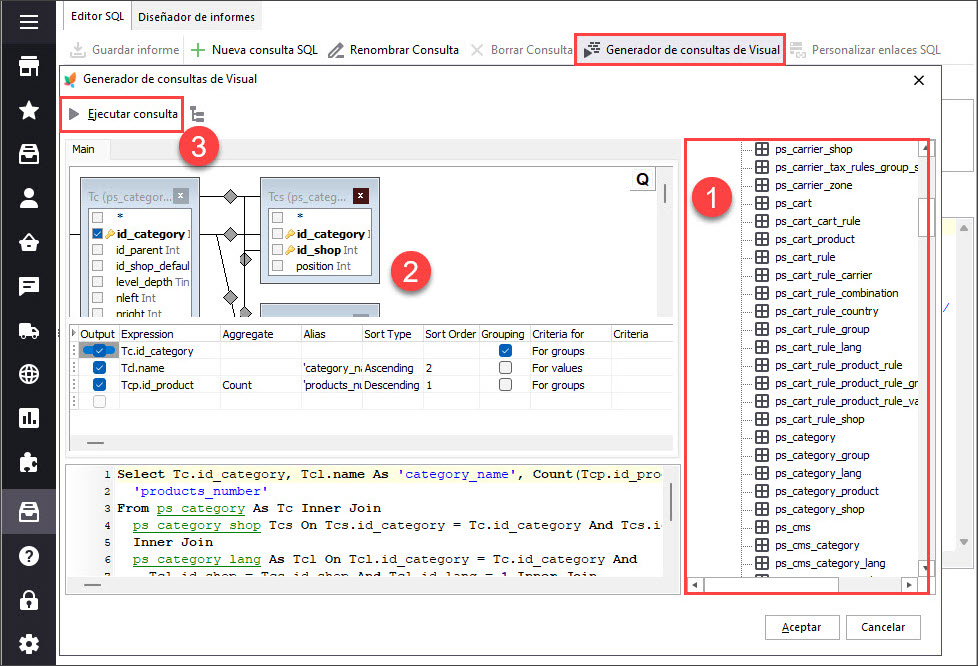
Task: Click Borrar Consulta in the toolbar
Action: (x=521, y=50)
